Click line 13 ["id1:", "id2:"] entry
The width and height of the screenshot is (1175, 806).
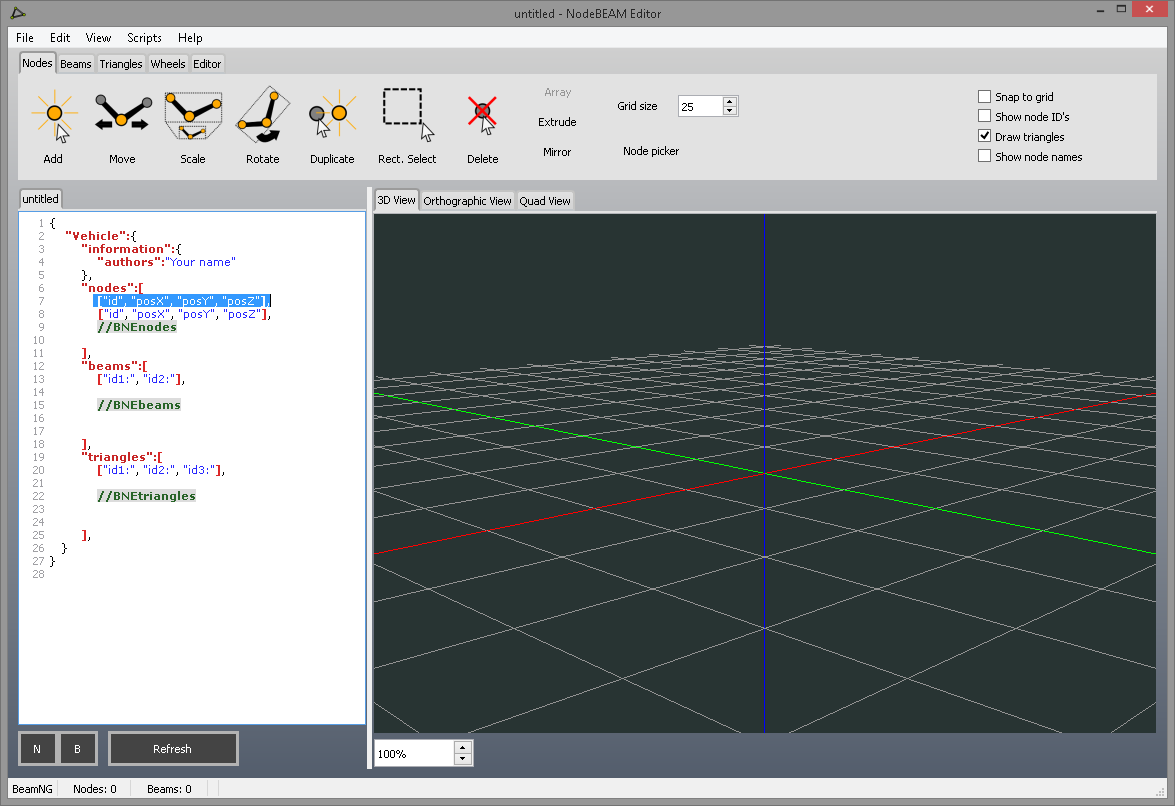point(141,379)
